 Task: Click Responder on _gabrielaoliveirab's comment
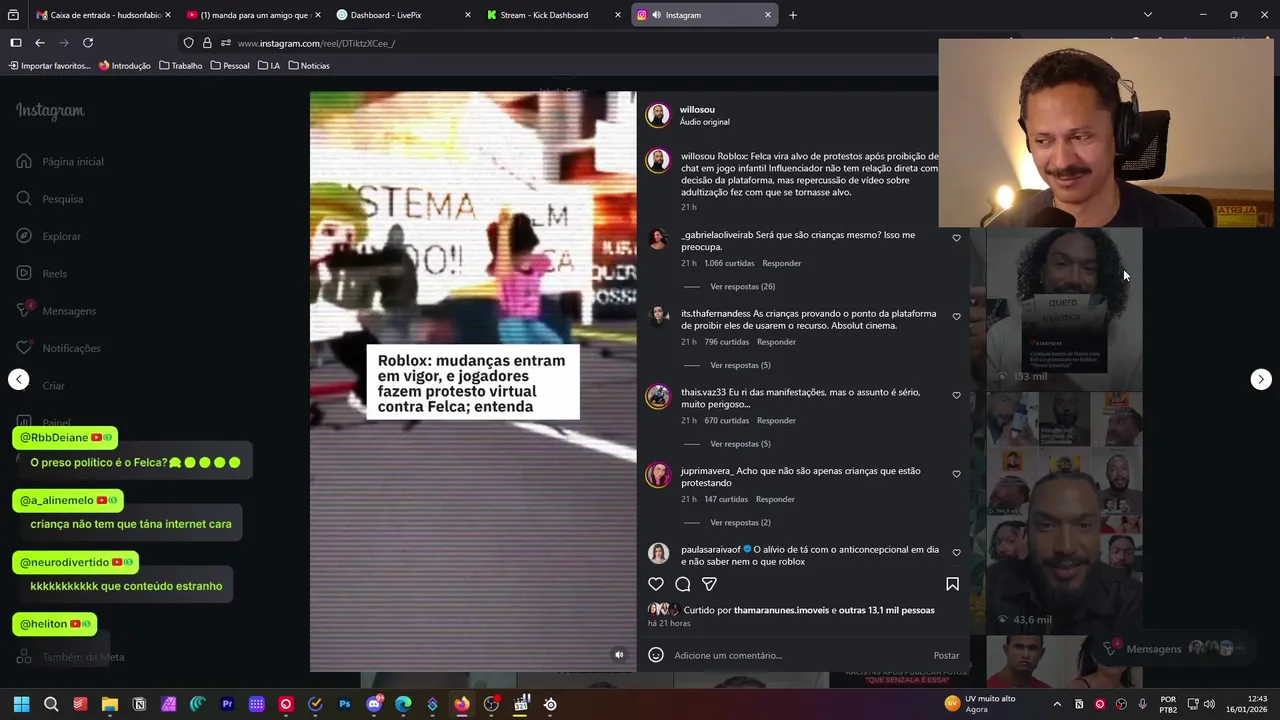click(781, 264)
